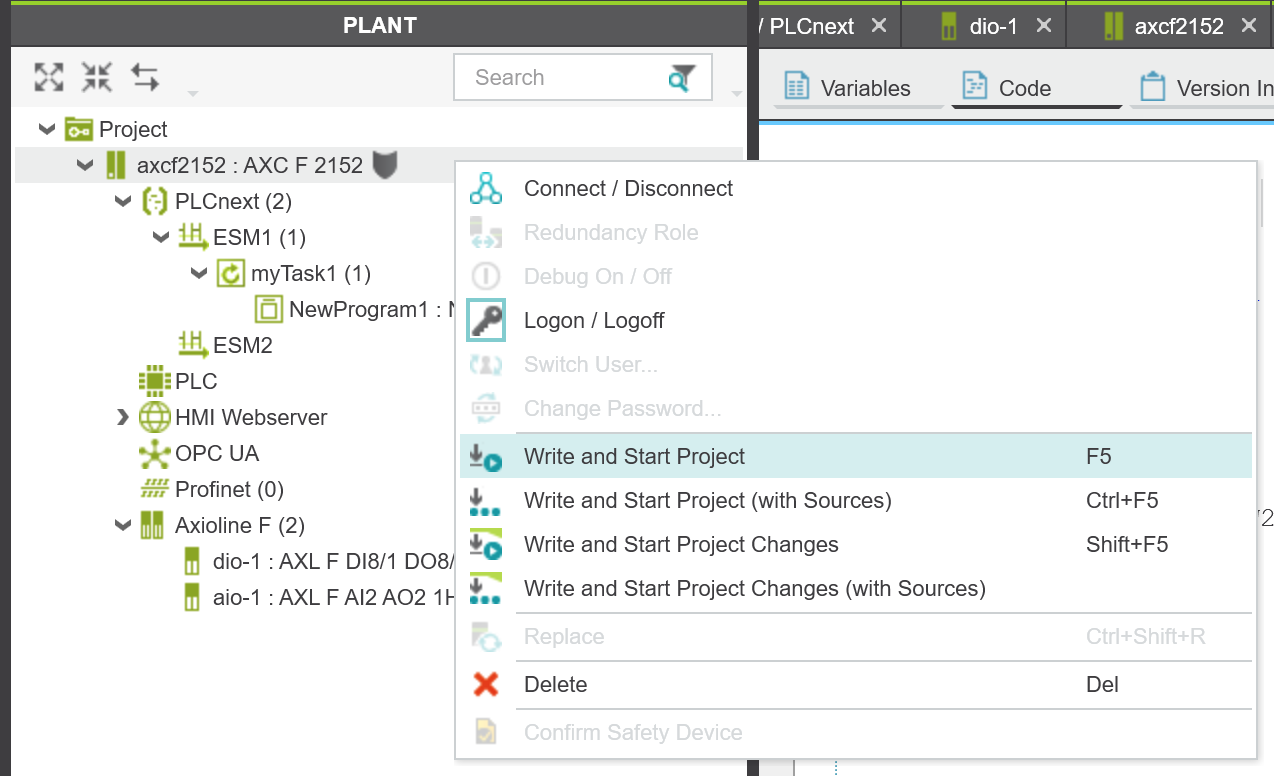Click the Logon / Logoff key icon
This screenshot has width=1274, height=776.
pos(486,320)
